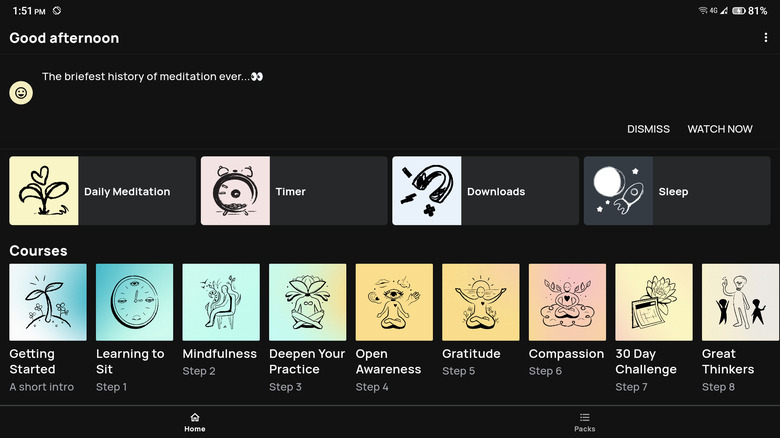Open the Great Thinkers course
The height and width of the screenshot is (438, 780).
click(740, 302)
